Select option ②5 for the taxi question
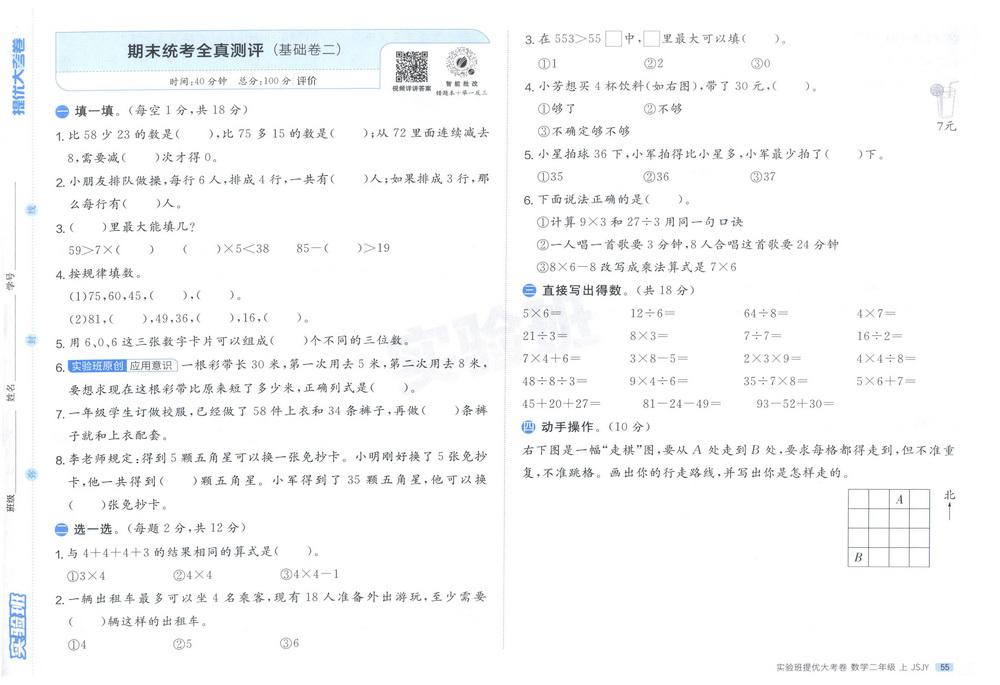 [x=181, y=644]
